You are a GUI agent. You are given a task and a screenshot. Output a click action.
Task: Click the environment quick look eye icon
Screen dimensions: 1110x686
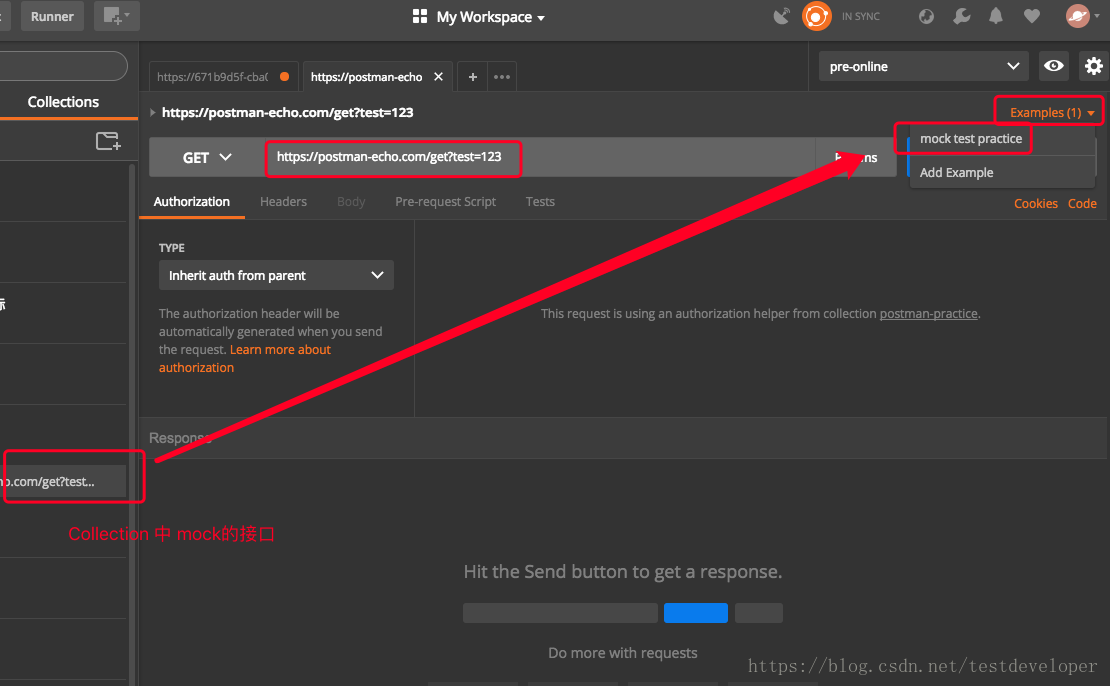coord(1053,66)
